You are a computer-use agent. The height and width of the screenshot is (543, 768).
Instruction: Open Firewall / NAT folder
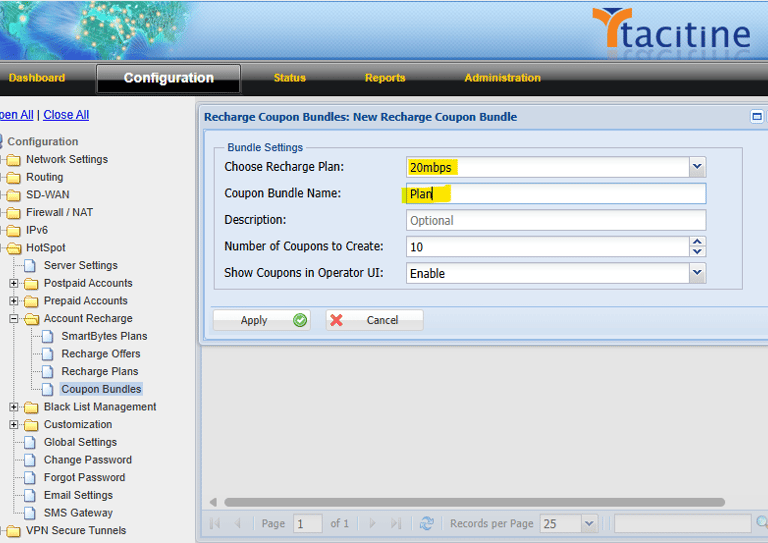[59, 212]
